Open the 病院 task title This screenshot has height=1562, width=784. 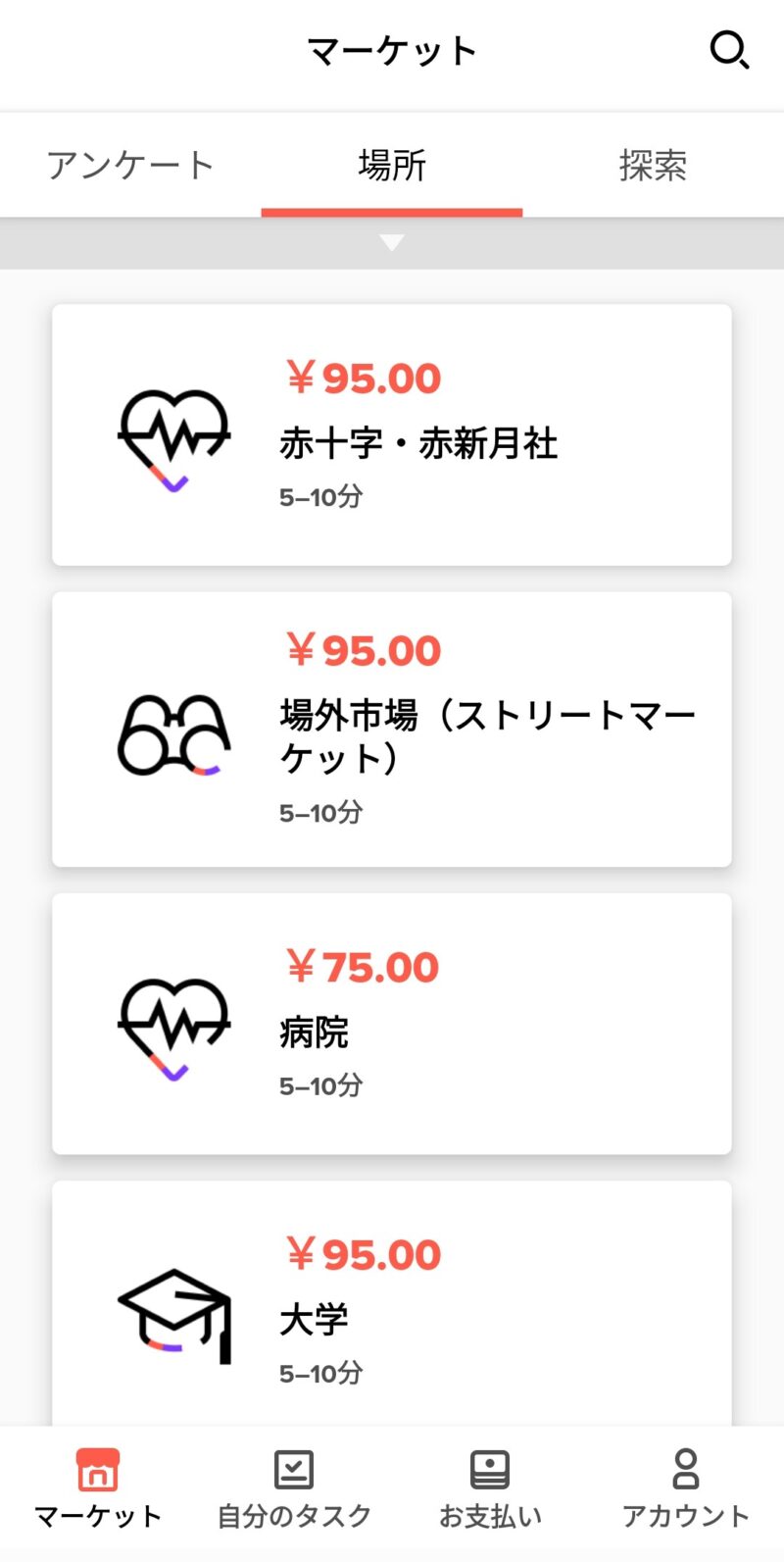coord(314,1033)
